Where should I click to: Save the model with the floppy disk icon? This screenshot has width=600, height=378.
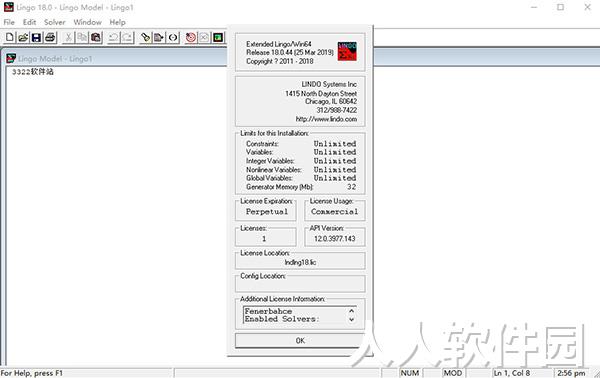[x=36, y=37]
